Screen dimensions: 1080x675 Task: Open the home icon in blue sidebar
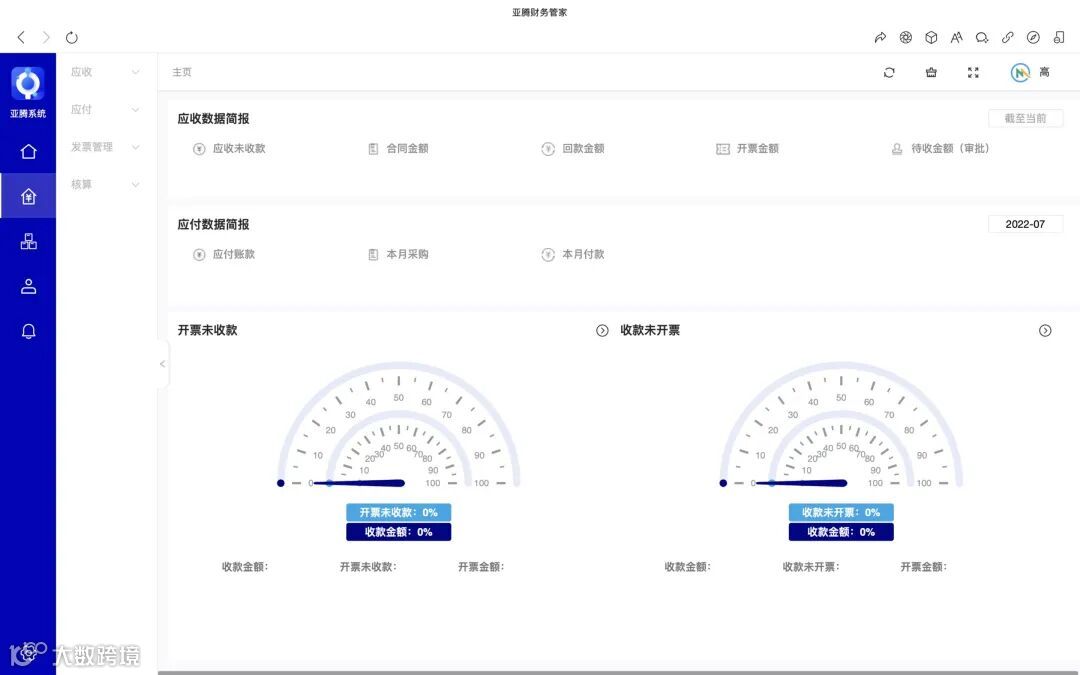tap(28, 152)
